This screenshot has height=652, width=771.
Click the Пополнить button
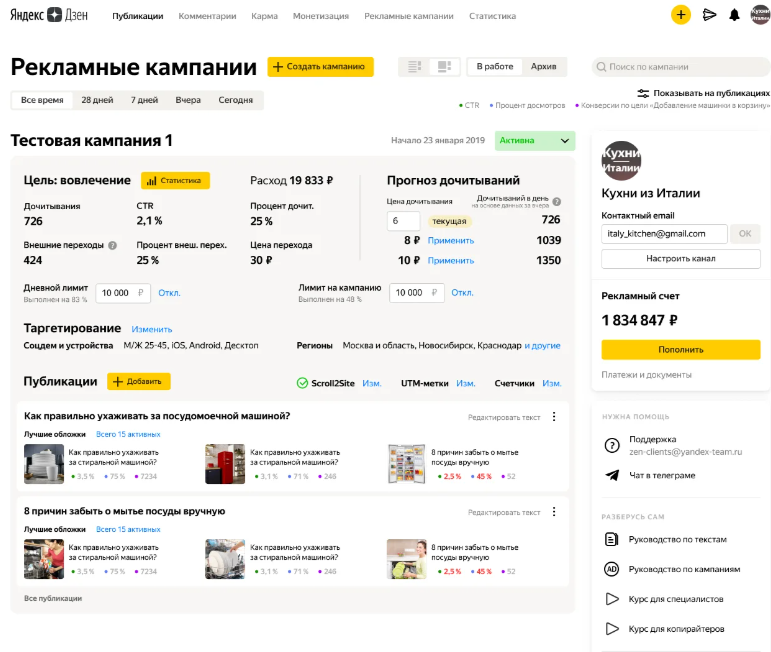[680, 350]
